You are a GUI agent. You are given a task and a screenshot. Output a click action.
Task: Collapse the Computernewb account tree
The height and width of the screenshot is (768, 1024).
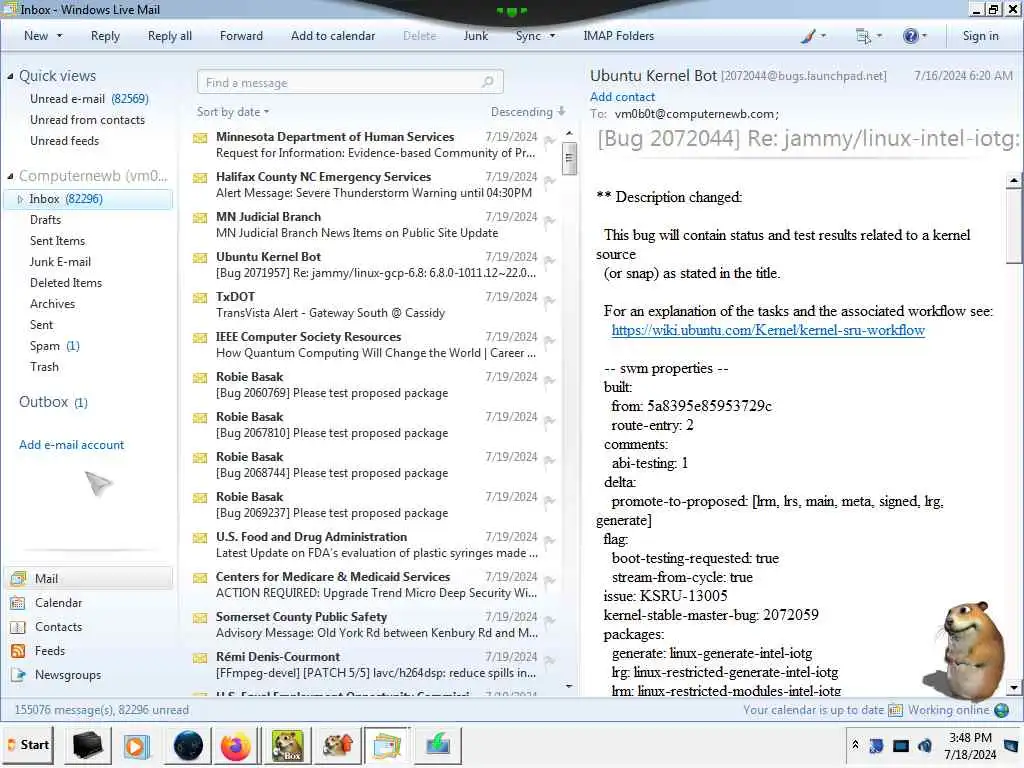tap(10, 176)
